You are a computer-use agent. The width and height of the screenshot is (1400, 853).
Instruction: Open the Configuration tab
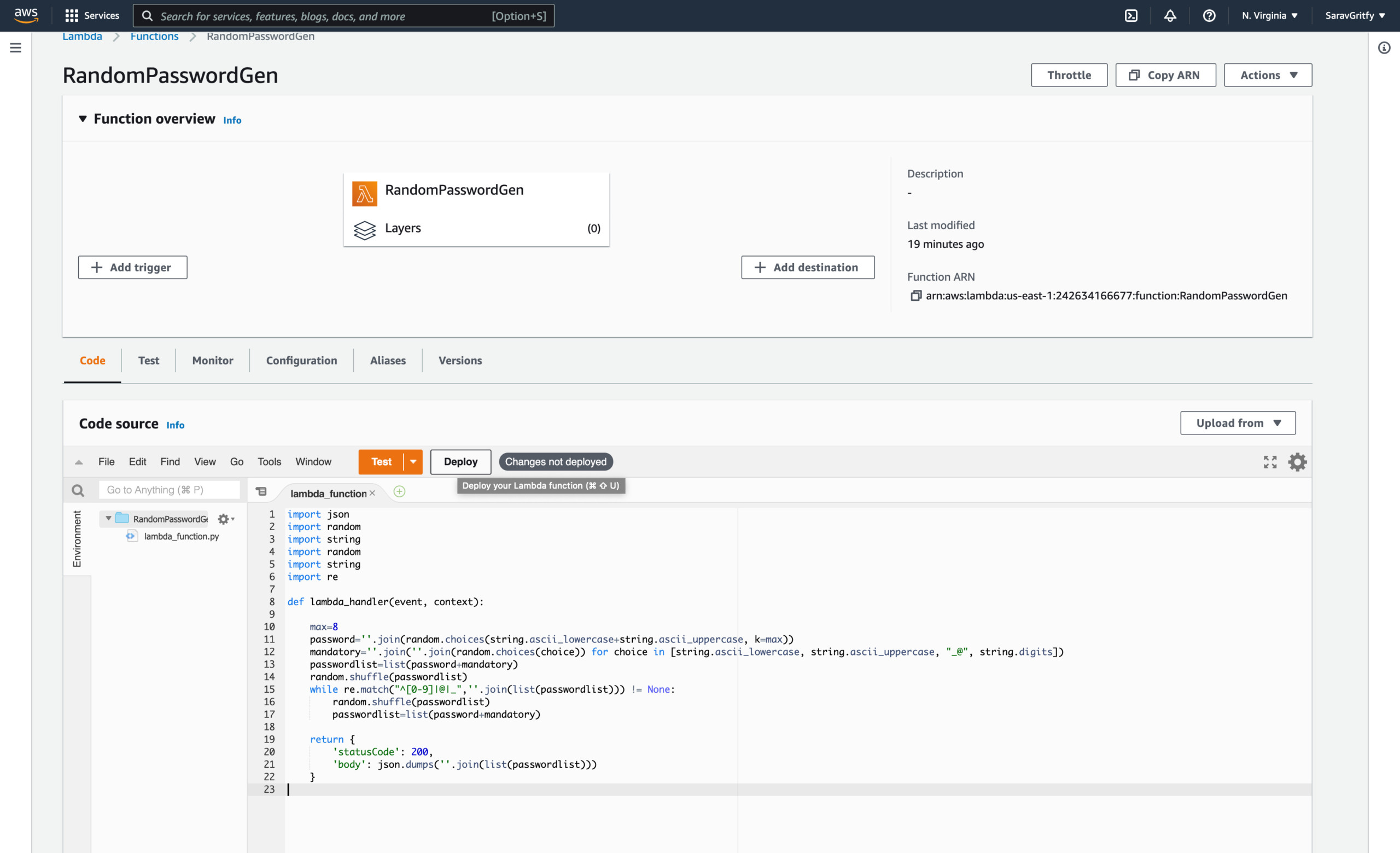(x=301, y=360)
